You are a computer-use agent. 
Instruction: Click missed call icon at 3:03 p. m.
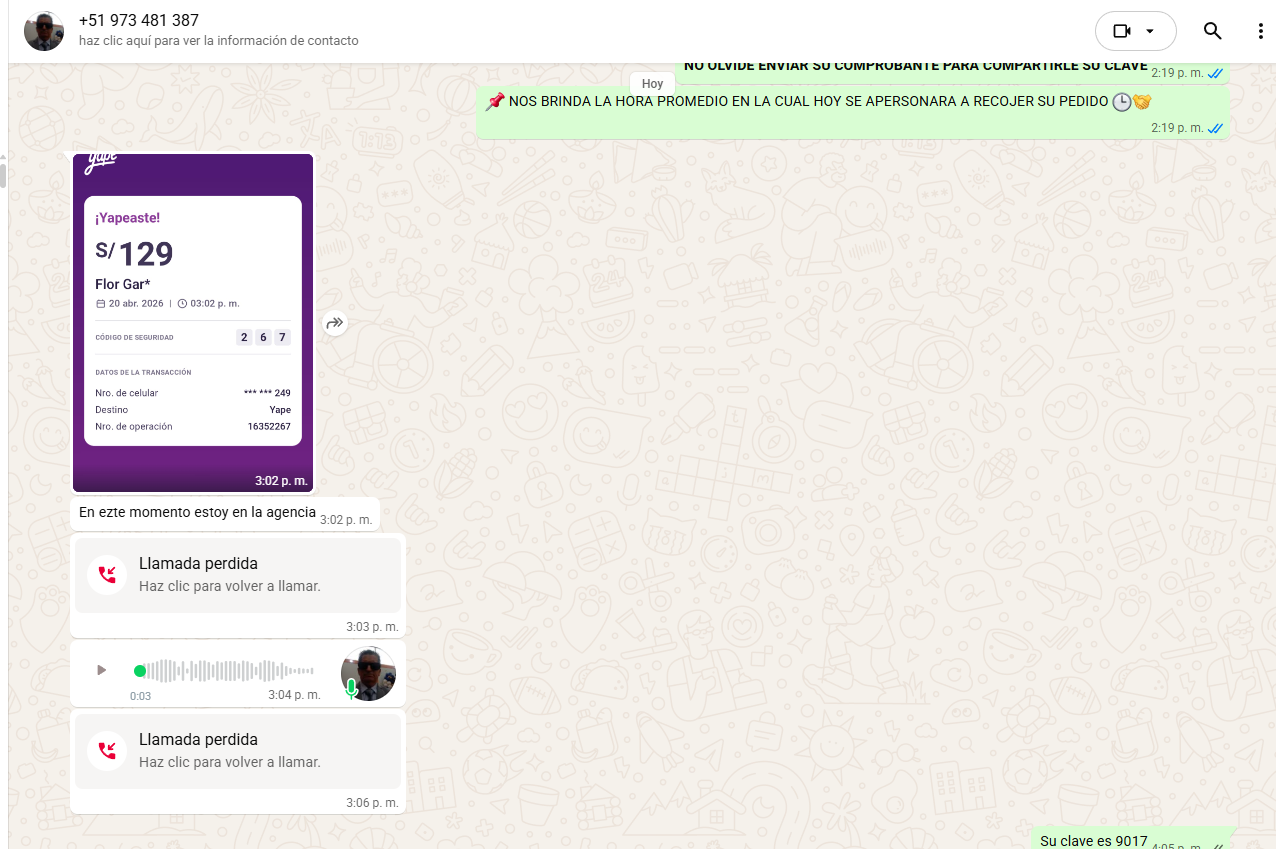tap(106, 575)
